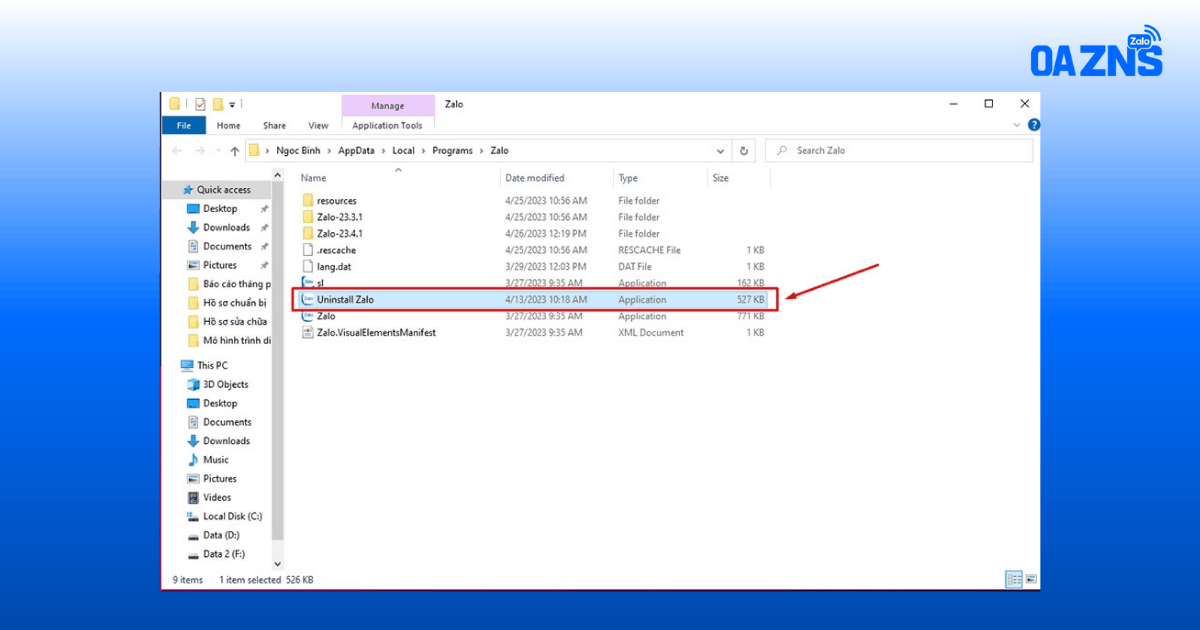
Task: Go to Programs in the breadcrumb
Action: click(x=455, y=151)
